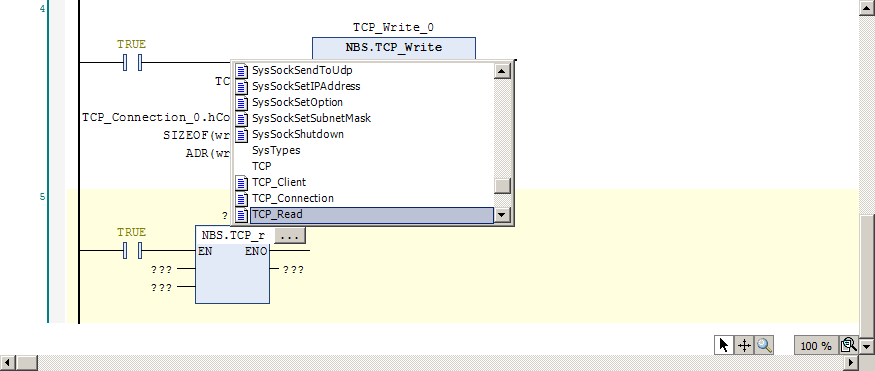Click the NBS.TCP_r block name input field
The image size is (875, 371).
[235, 236]
